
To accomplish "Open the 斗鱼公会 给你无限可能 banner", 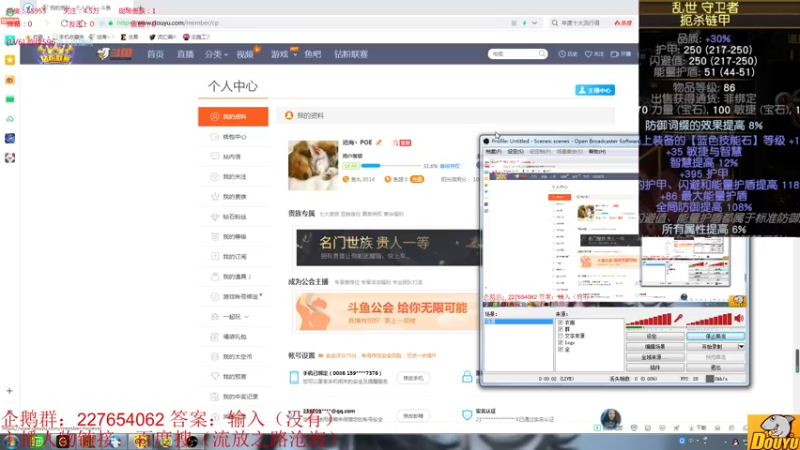I will tap(387, 312).
